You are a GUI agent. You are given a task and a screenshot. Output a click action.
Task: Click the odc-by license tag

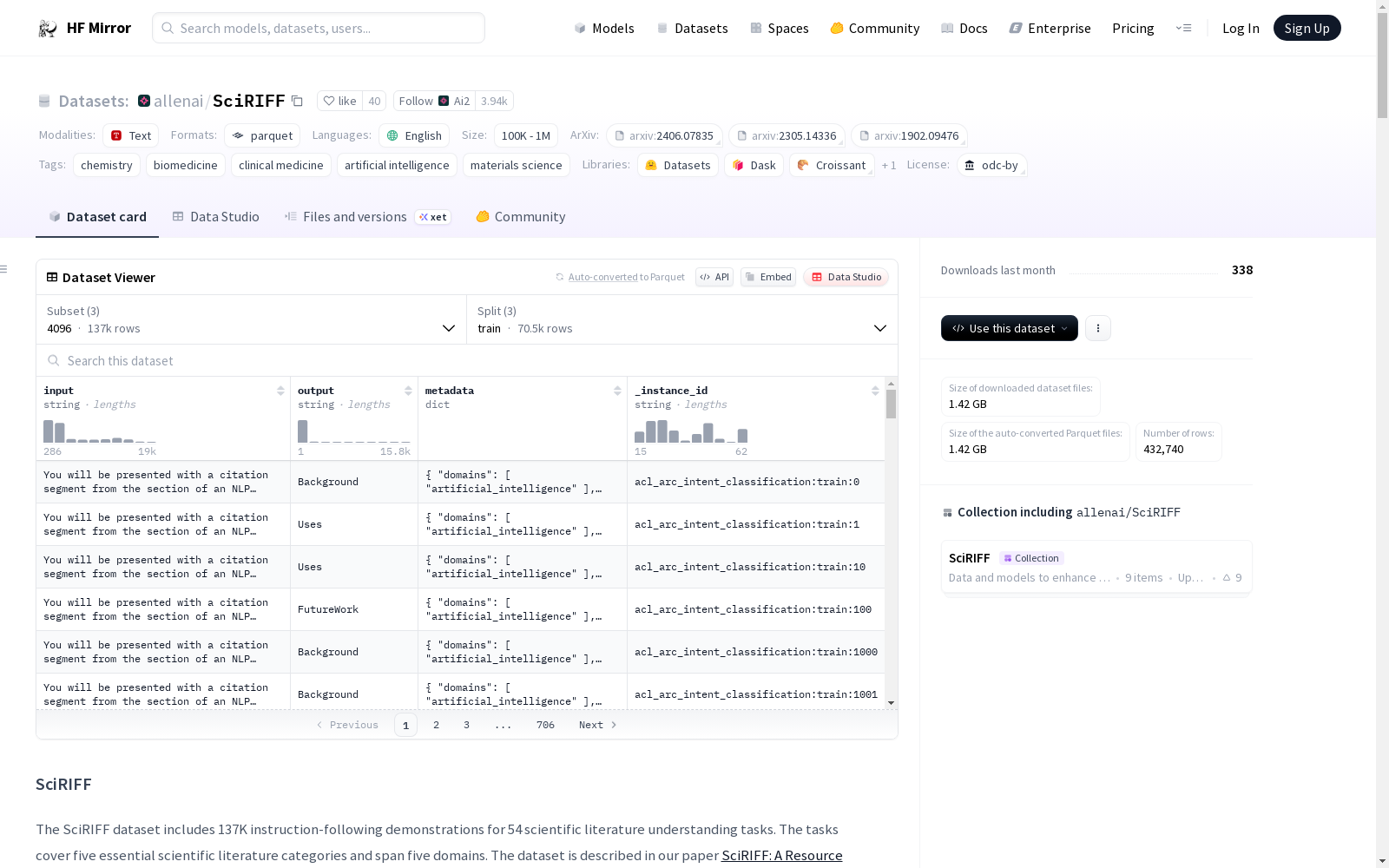[x=992, y=165]
